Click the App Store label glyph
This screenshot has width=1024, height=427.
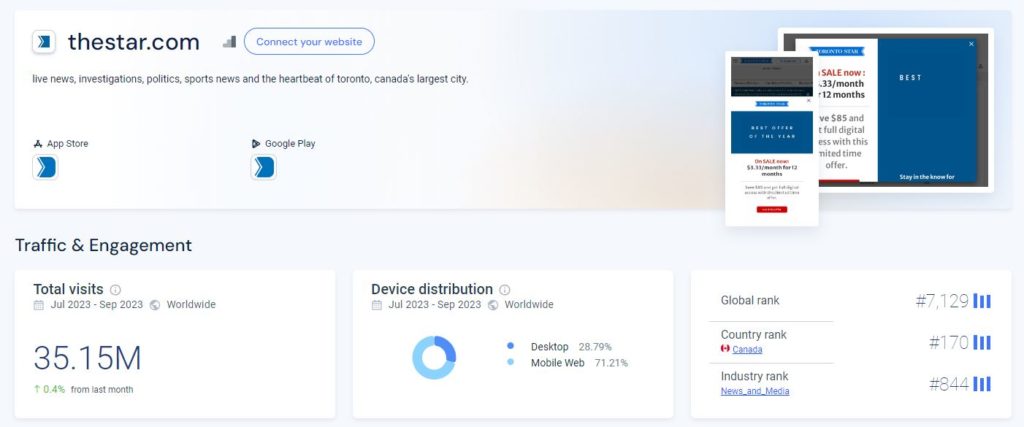[x=38, y=144]
